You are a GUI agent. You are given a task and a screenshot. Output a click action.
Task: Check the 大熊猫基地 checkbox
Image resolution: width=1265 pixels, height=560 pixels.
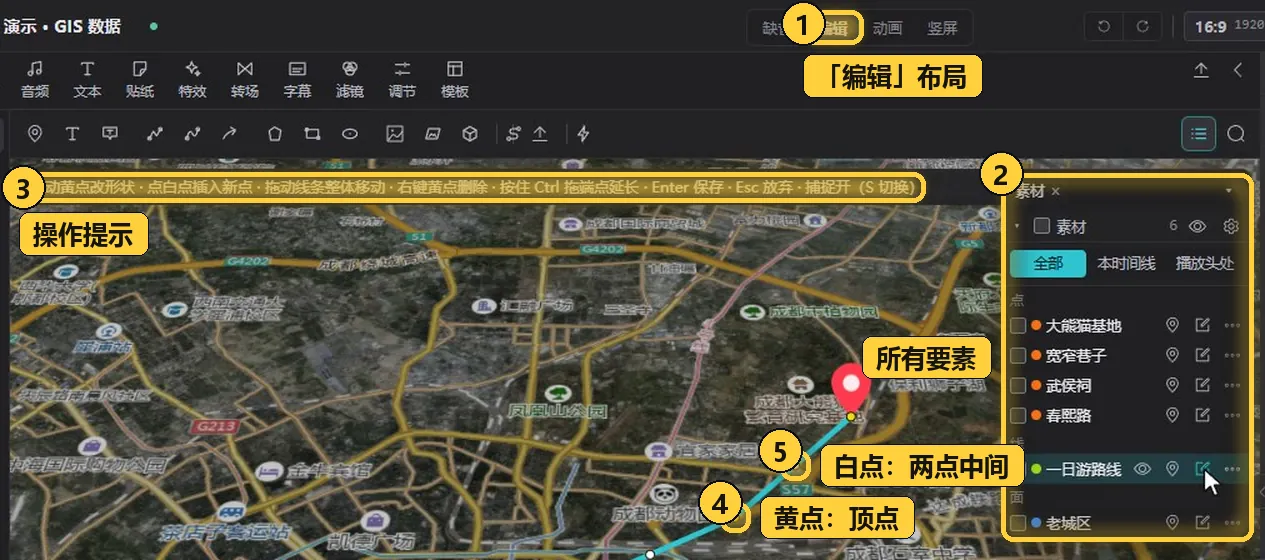[1018, 326]
